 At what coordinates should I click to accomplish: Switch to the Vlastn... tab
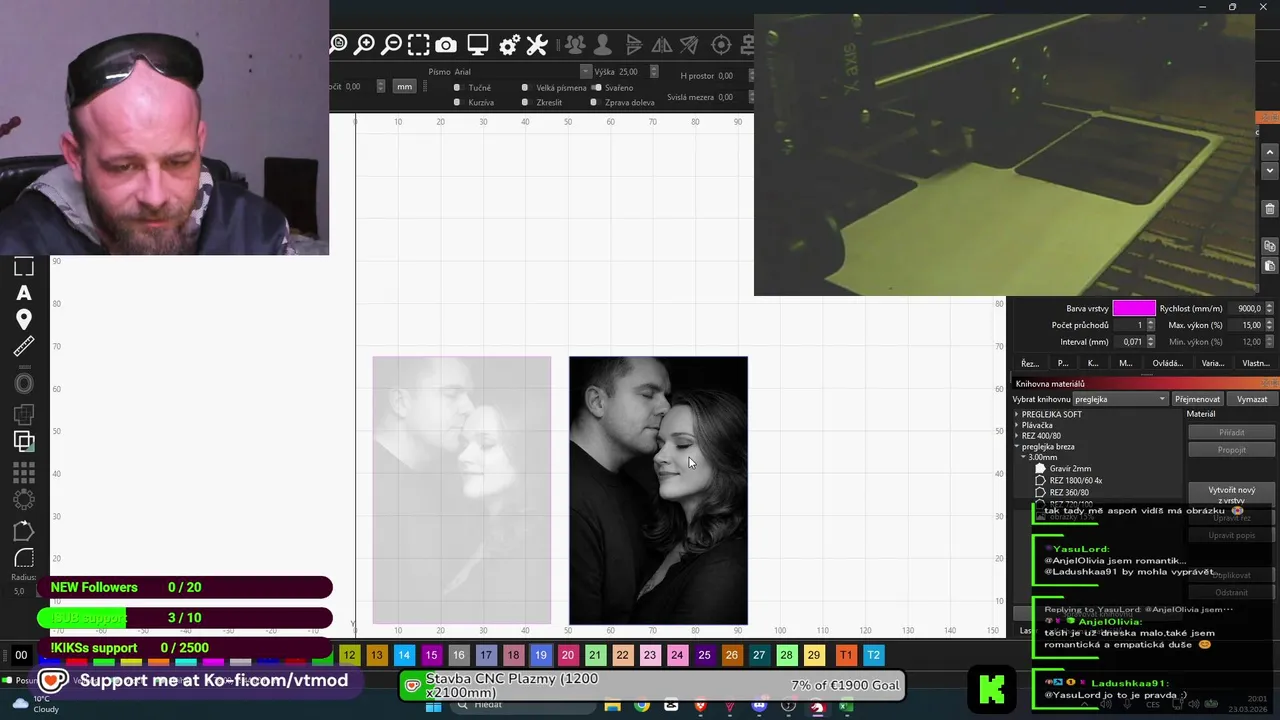[1256, 363]
